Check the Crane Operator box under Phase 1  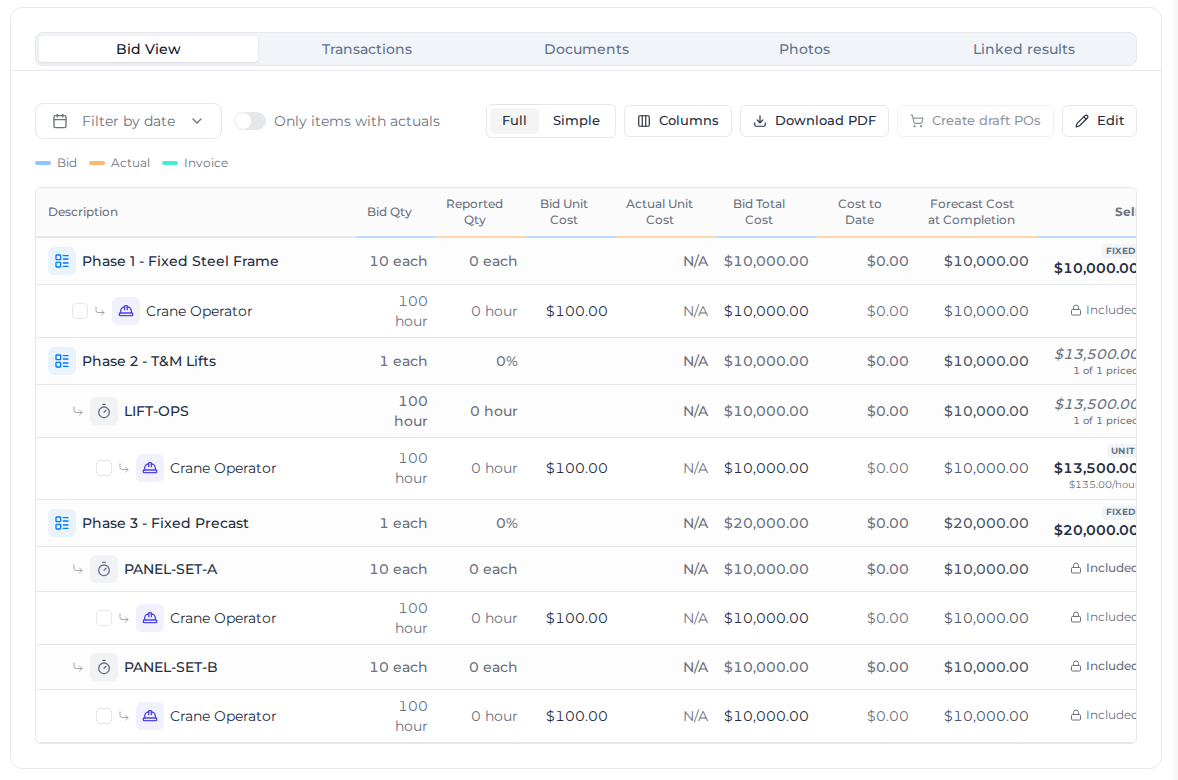click(80, 311)
